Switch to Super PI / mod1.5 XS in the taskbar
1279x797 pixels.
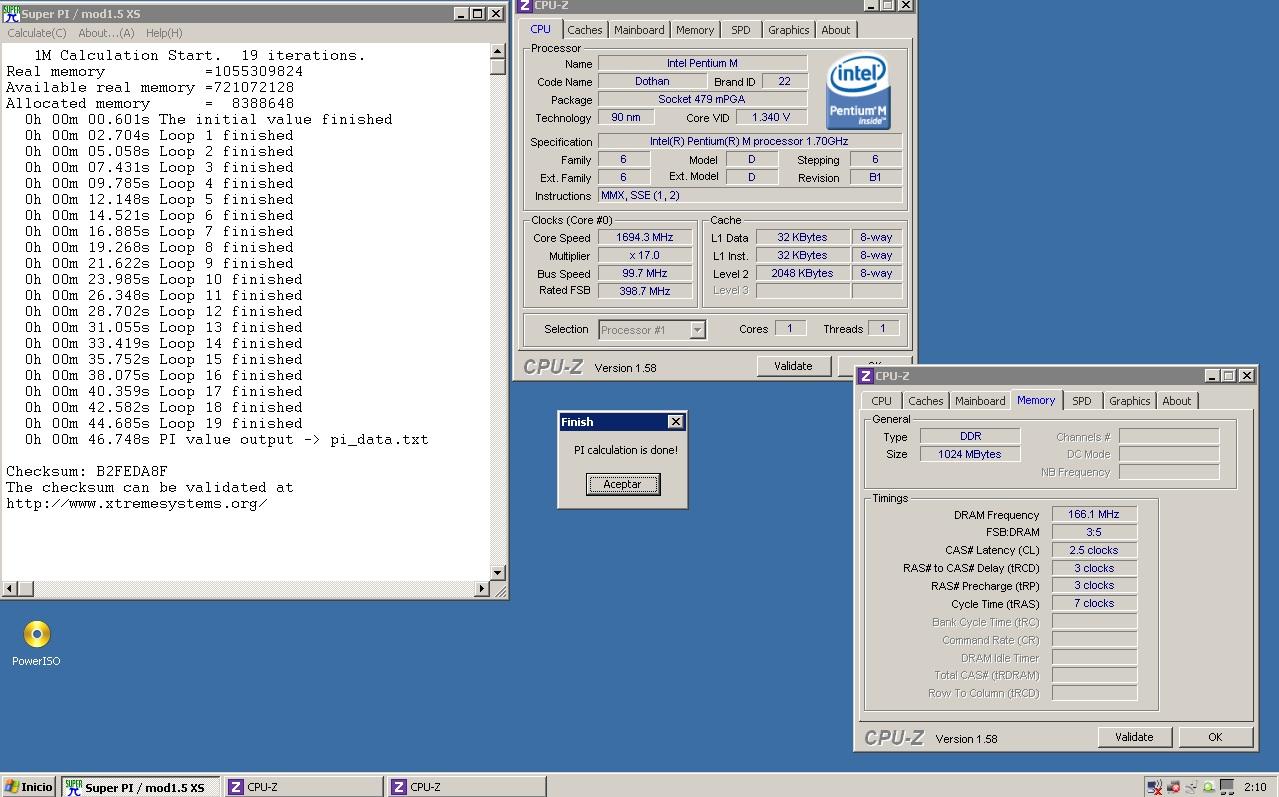[x=140, y=787]
